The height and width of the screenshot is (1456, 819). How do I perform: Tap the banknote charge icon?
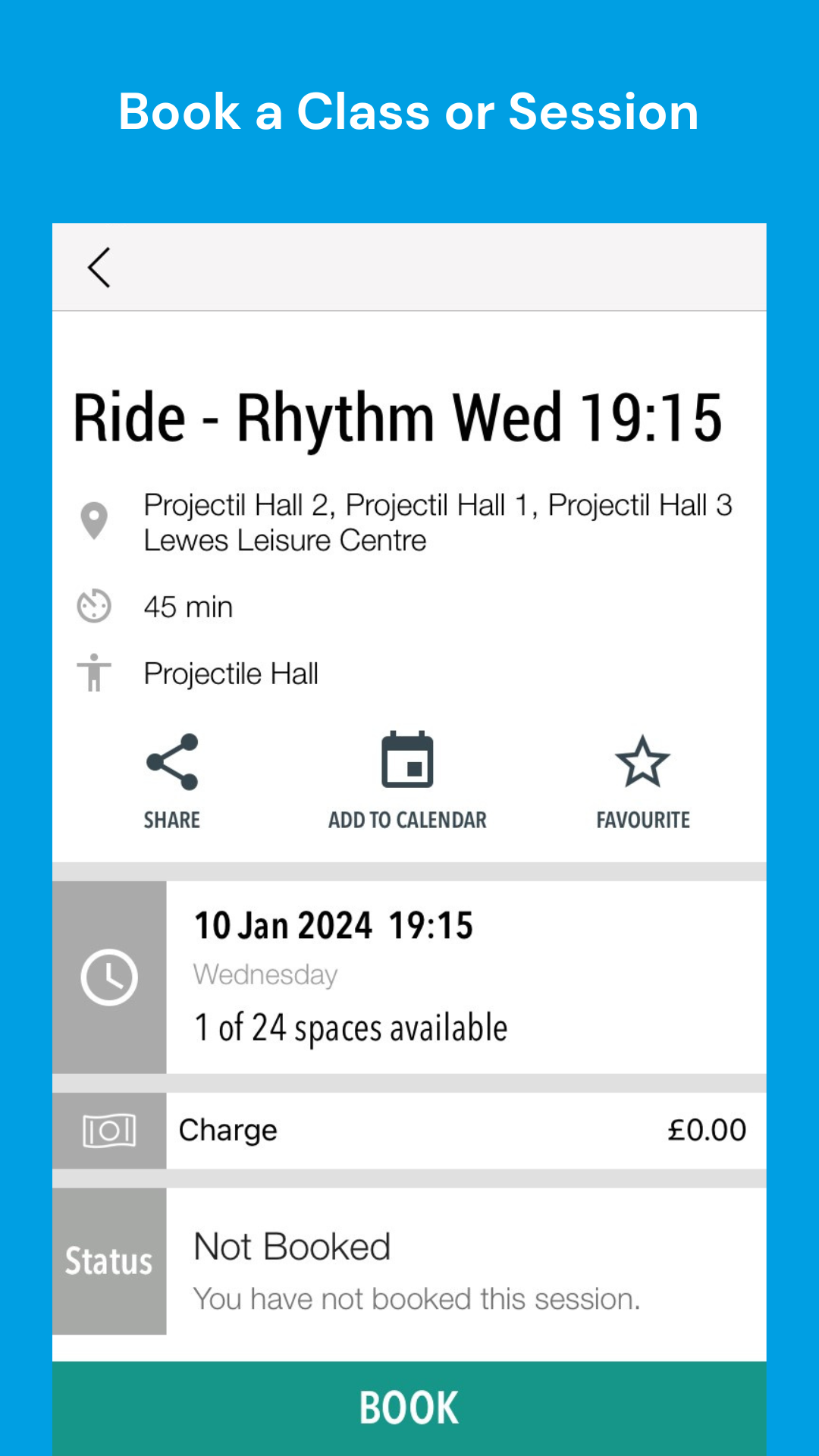(109, 1131)
